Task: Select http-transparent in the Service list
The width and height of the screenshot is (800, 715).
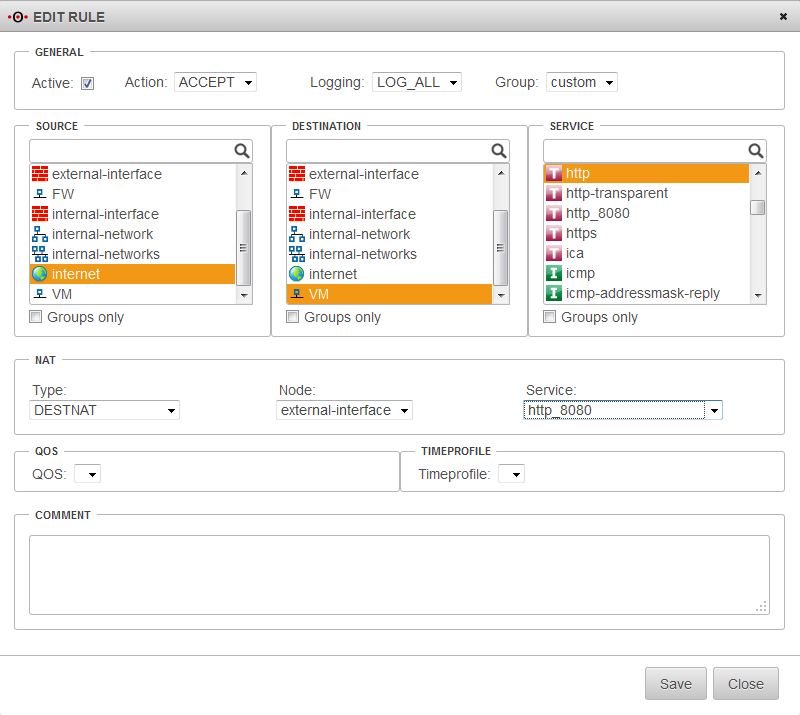Action: pos(616,194)
